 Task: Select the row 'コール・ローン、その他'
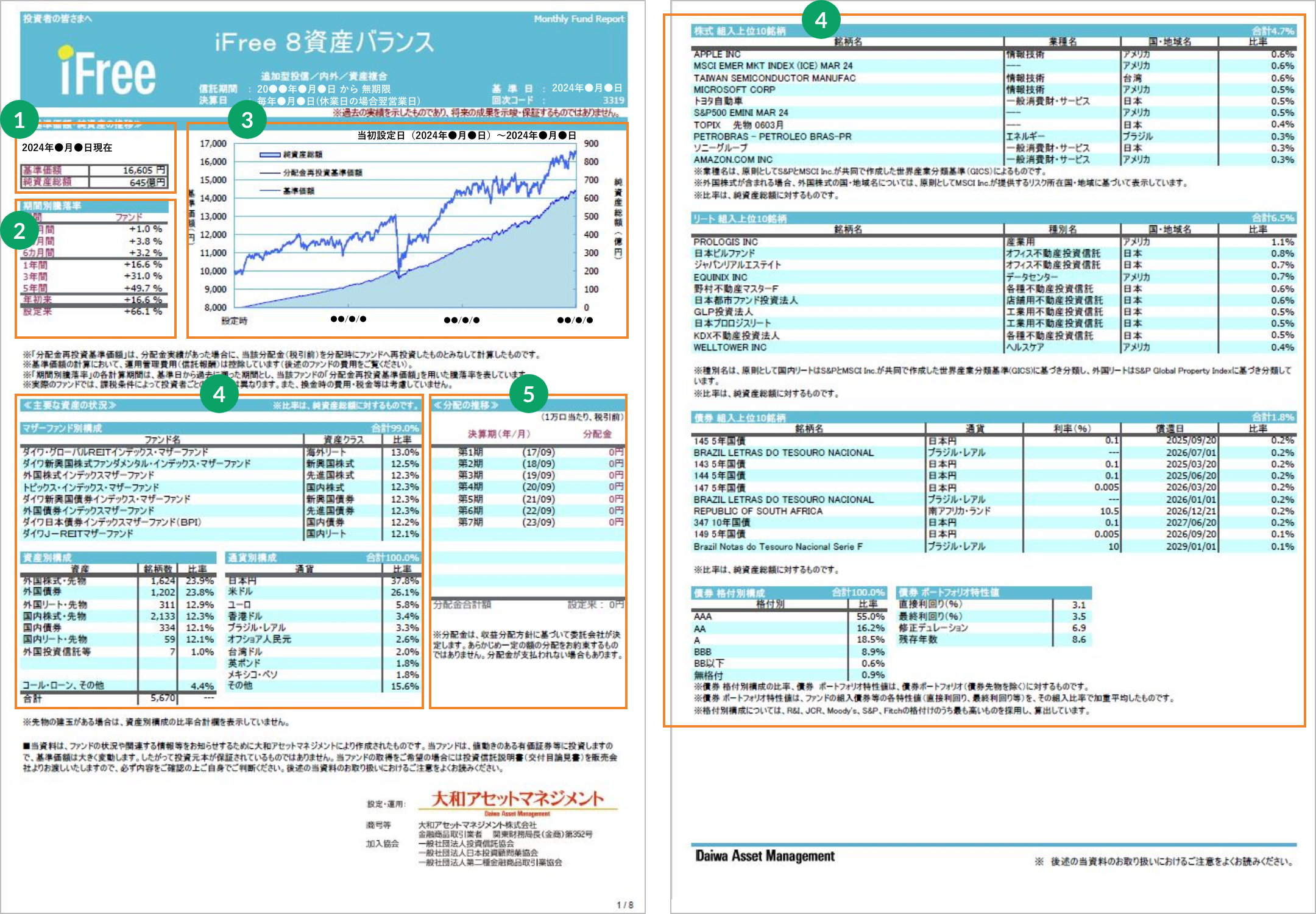[118, 685]
